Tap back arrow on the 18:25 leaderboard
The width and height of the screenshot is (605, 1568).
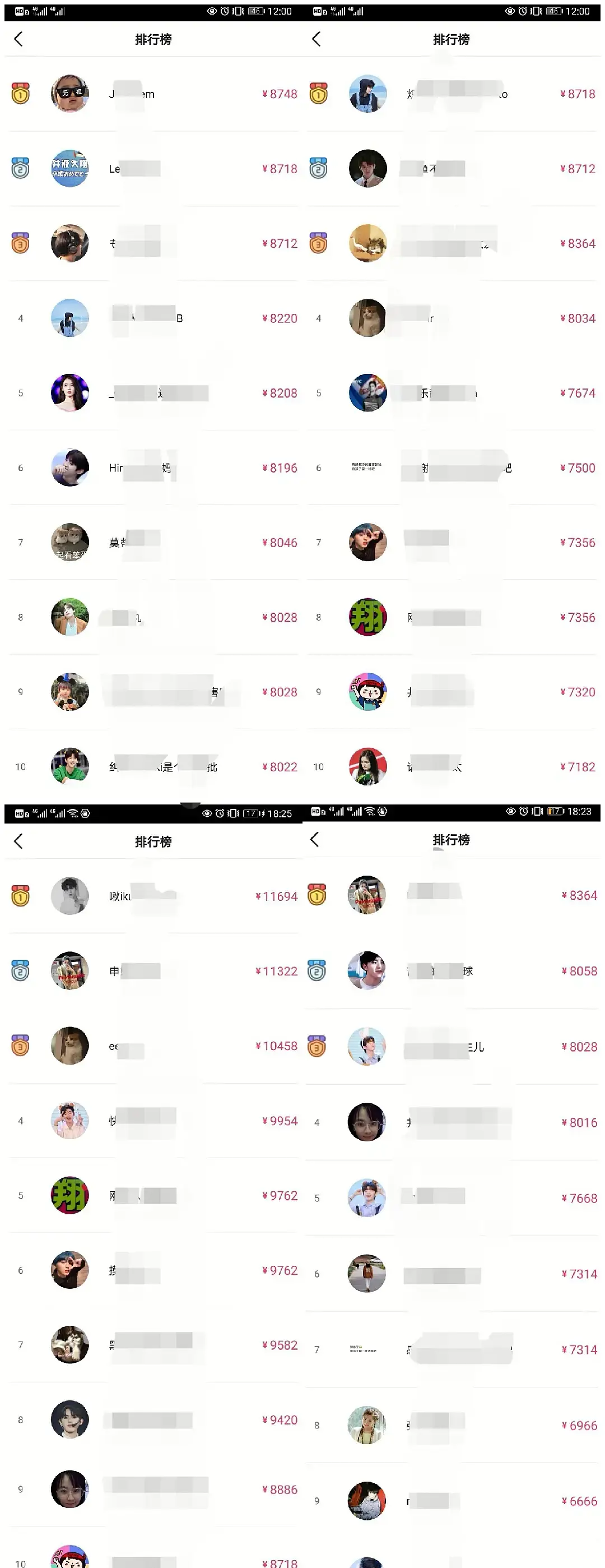click(x=18, y=841)
